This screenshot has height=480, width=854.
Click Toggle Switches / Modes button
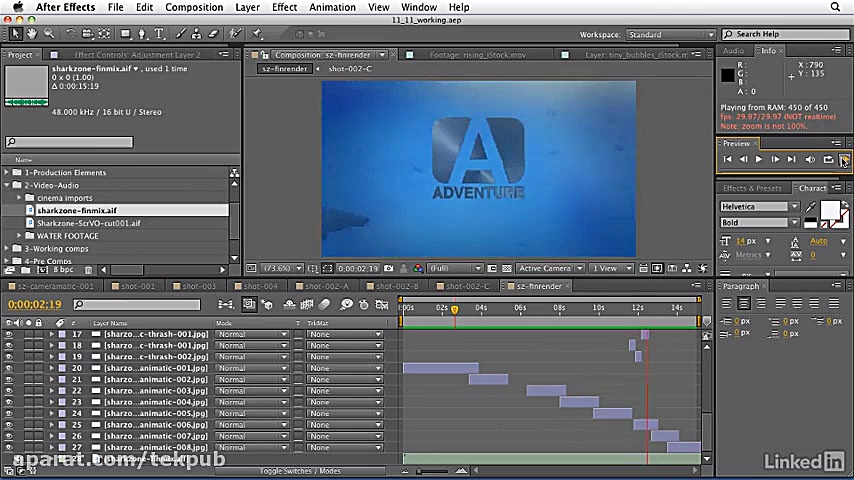(300, 471)
